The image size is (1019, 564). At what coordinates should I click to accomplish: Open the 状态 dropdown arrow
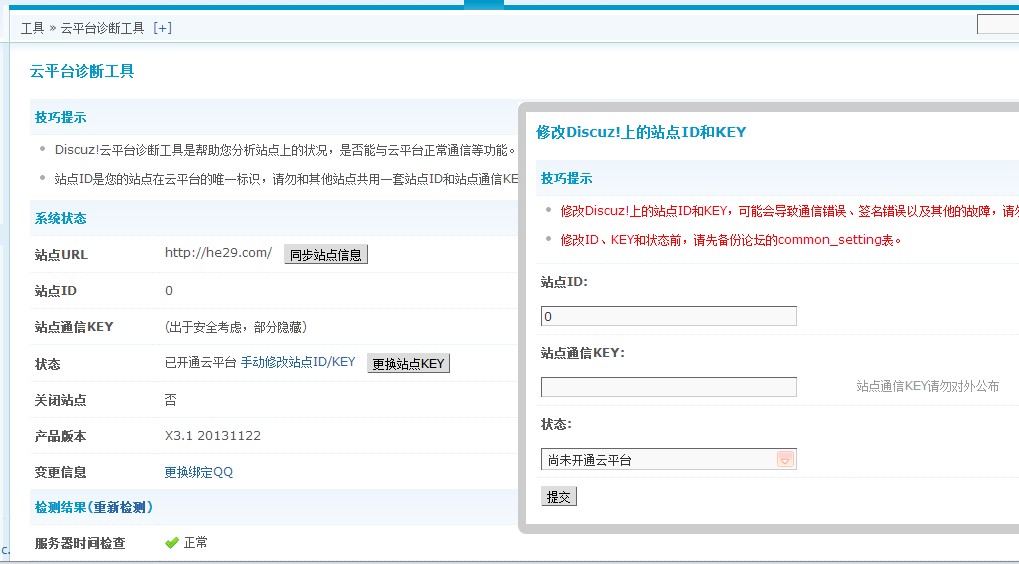[785, 459]
